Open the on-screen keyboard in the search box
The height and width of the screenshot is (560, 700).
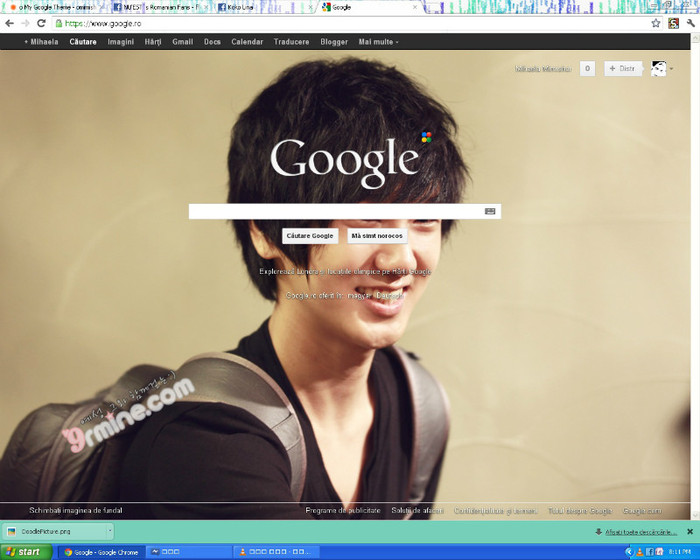point(490,211)
